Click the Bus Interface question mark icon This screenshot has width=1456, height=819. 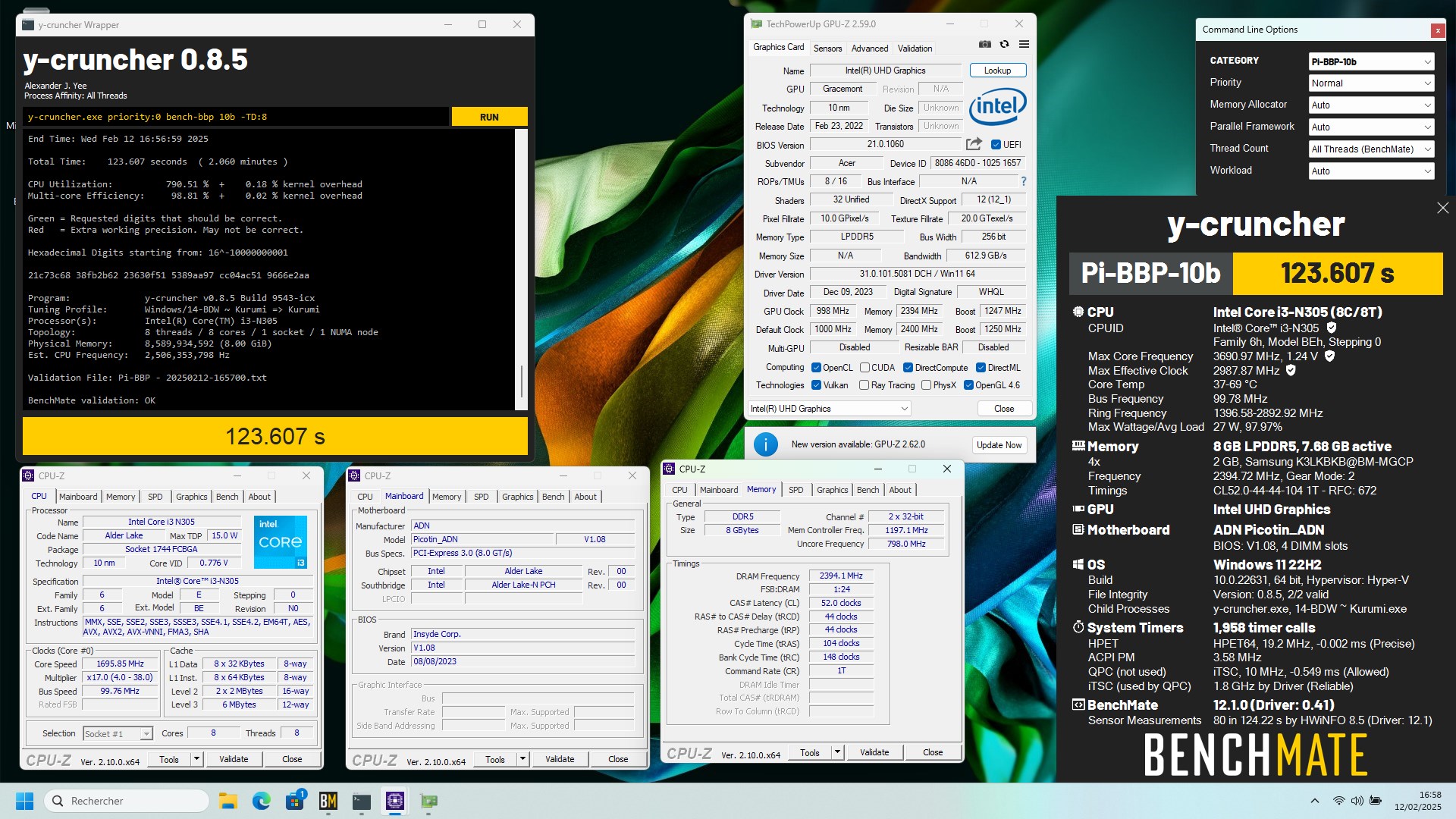(x=1023, y=181)
